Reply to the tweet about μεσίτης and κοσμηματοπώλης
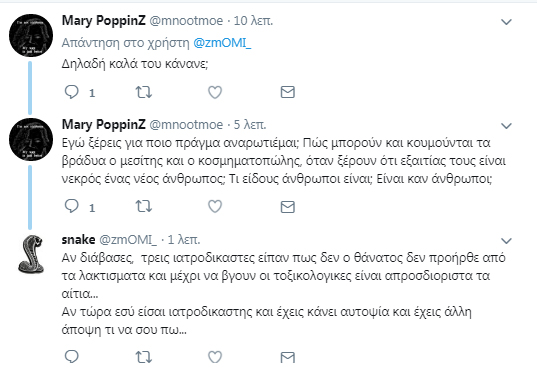Viewport: 538px width, 371px height. tap(72, 206)
